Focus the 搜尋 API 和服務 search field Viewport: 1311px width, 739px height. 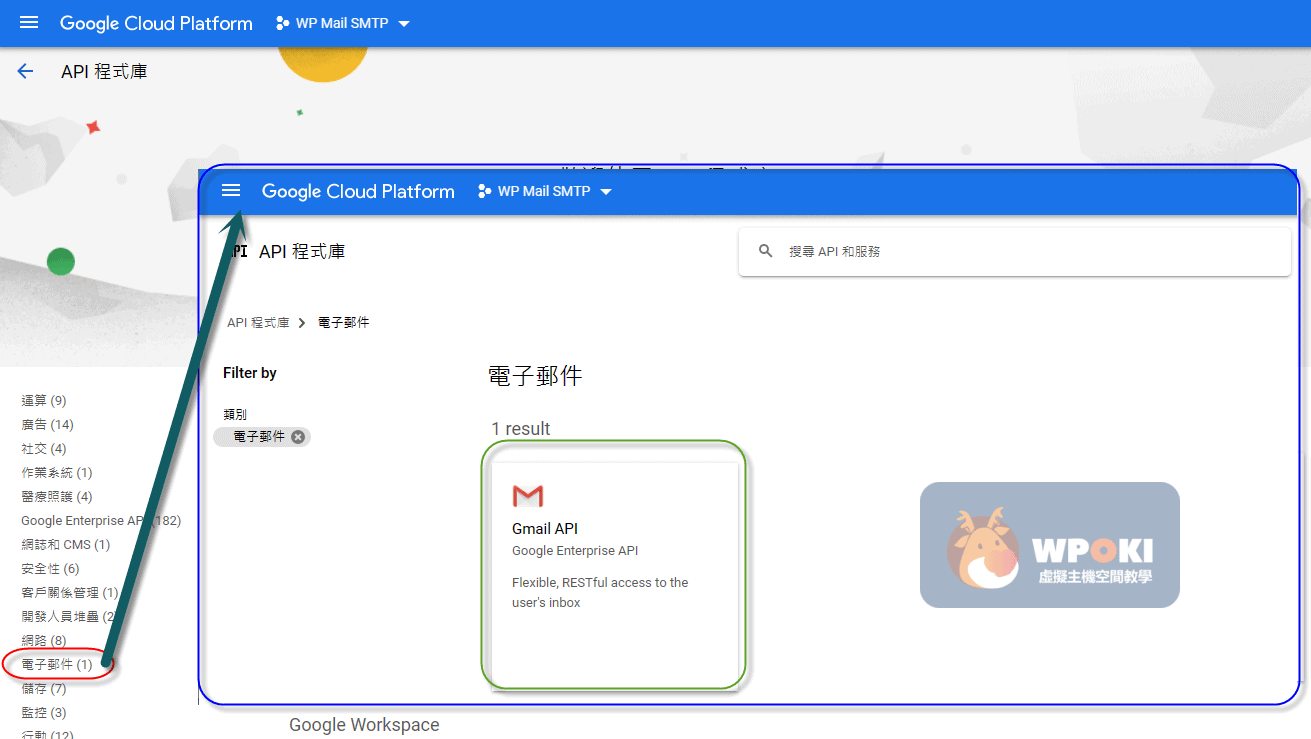pos(1020,251)
